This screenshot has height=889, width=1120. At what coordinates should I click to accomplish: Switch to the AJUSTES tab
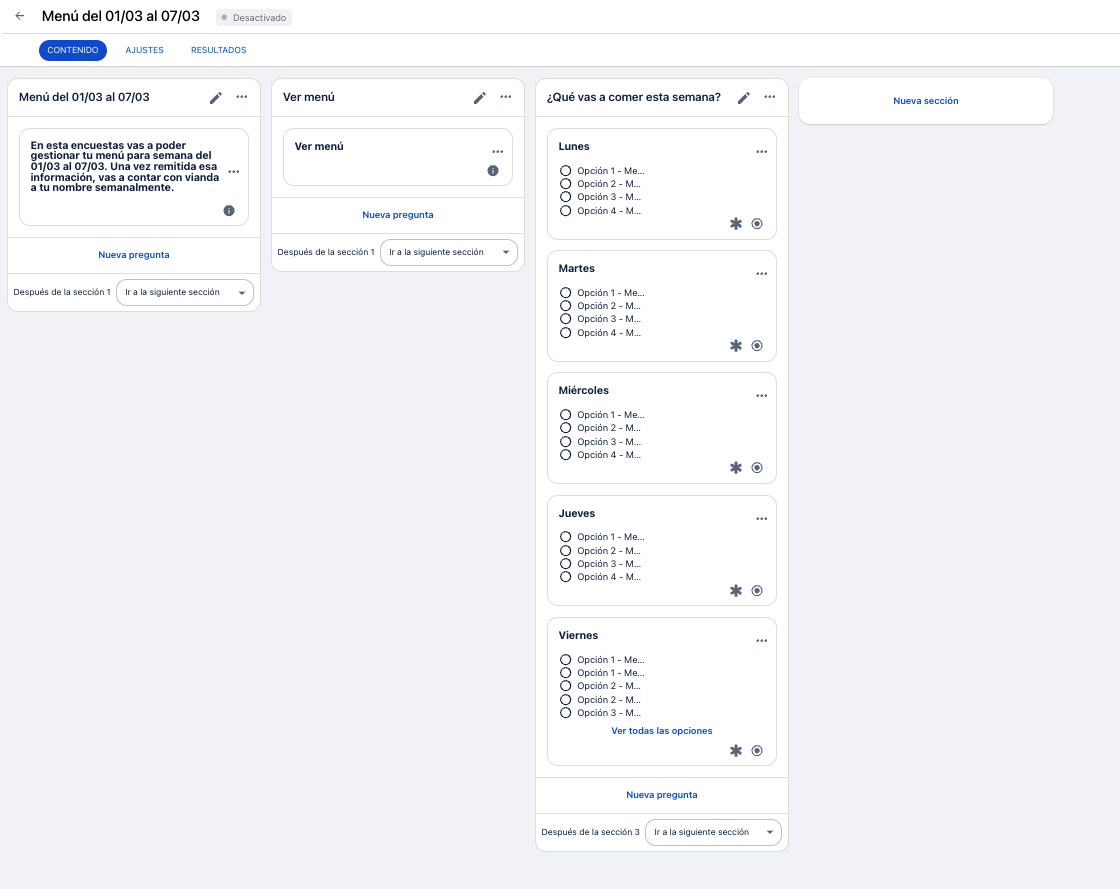coord(145,50)
